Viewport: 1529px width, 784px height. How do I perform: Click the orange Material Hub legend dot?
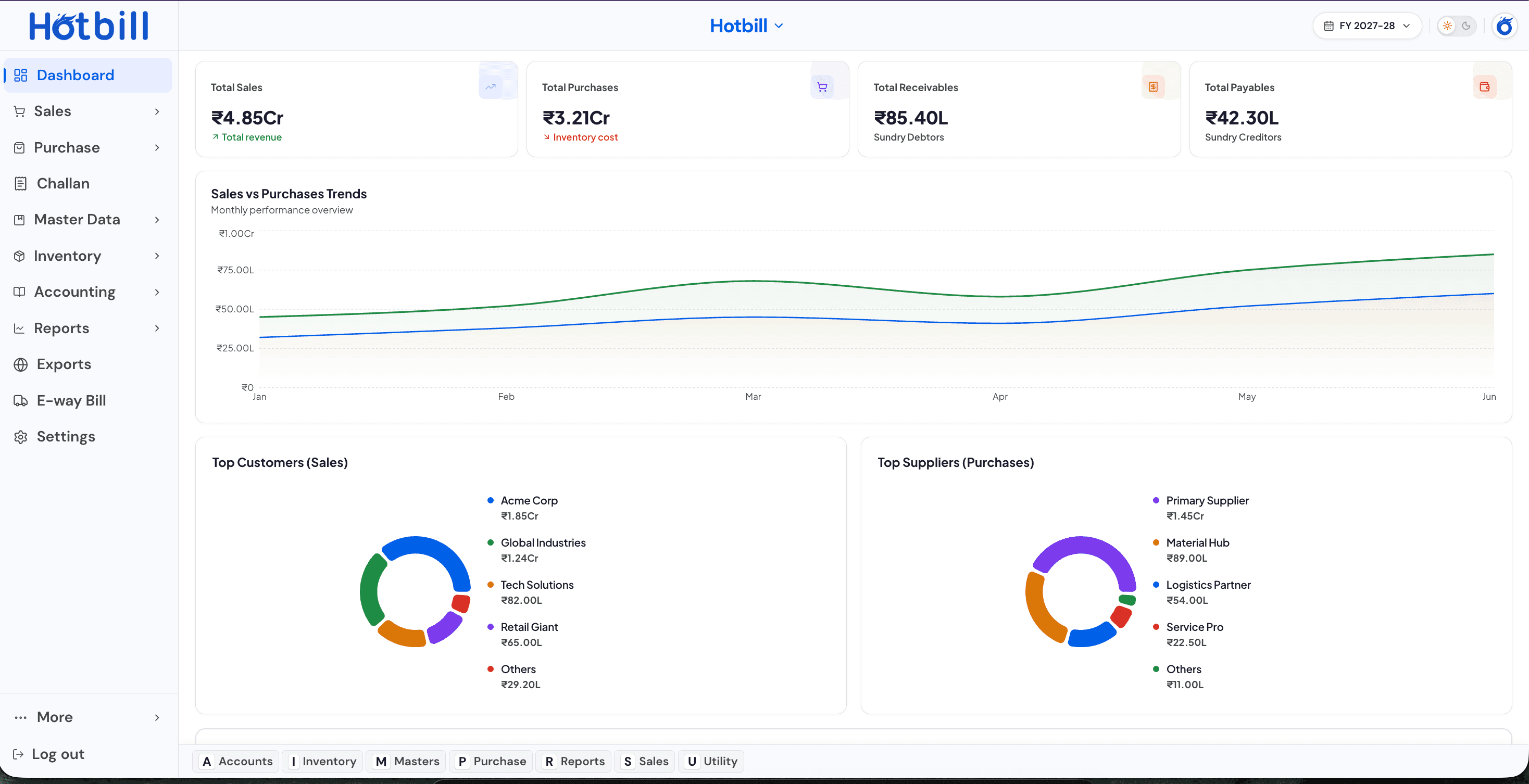[x=1156, y=542]
